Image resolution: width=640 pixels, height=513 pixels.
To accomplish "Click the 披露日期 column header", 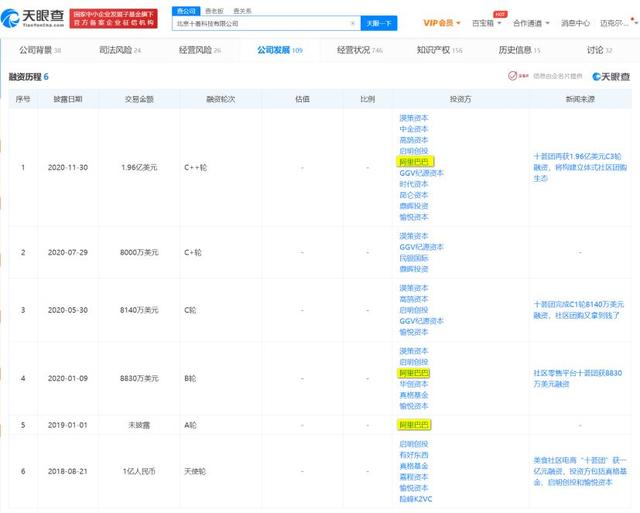I will (x=68, y=99).
